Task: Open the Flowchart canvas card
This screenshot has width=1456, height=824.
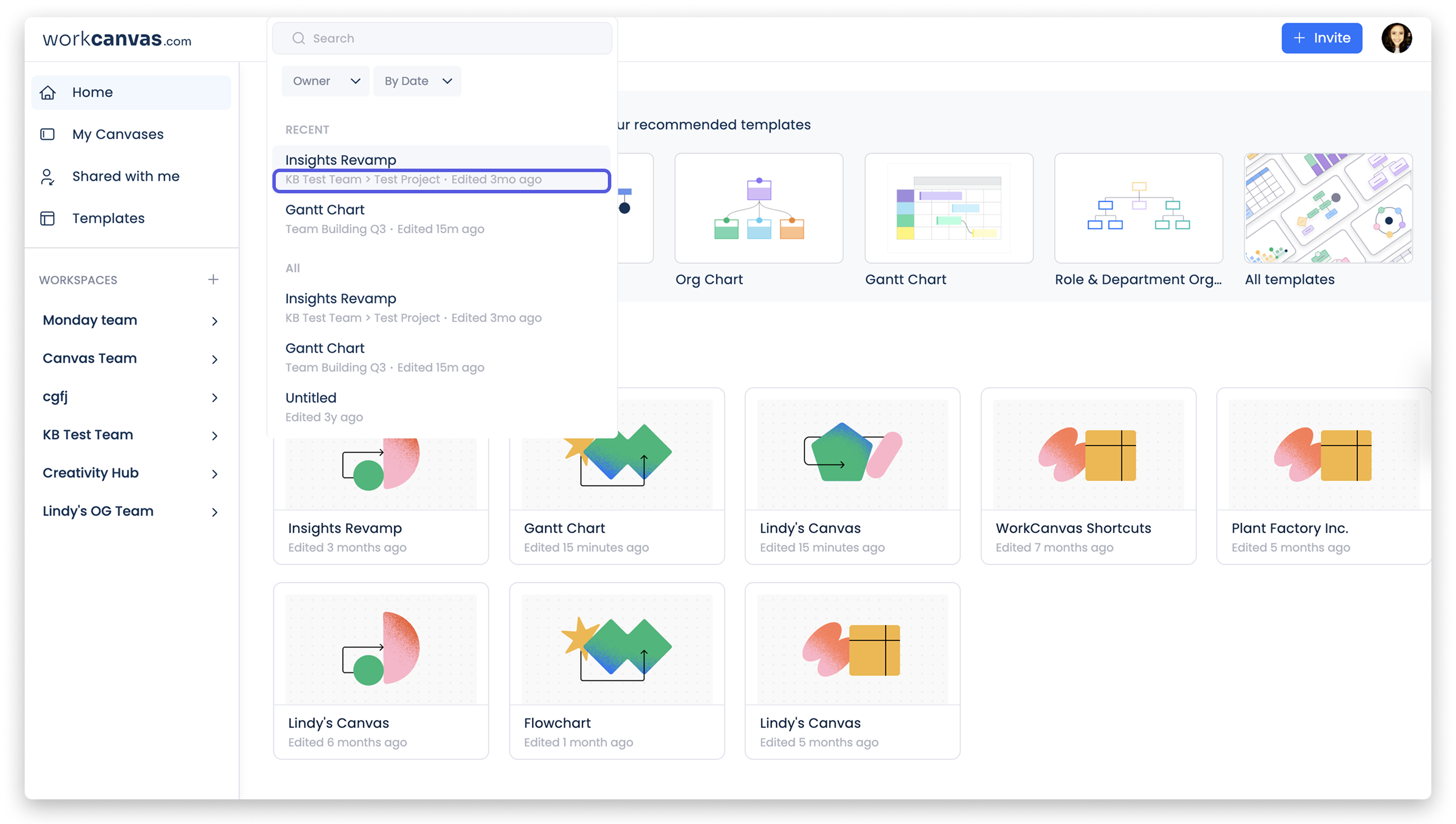Action: point(617,671)
